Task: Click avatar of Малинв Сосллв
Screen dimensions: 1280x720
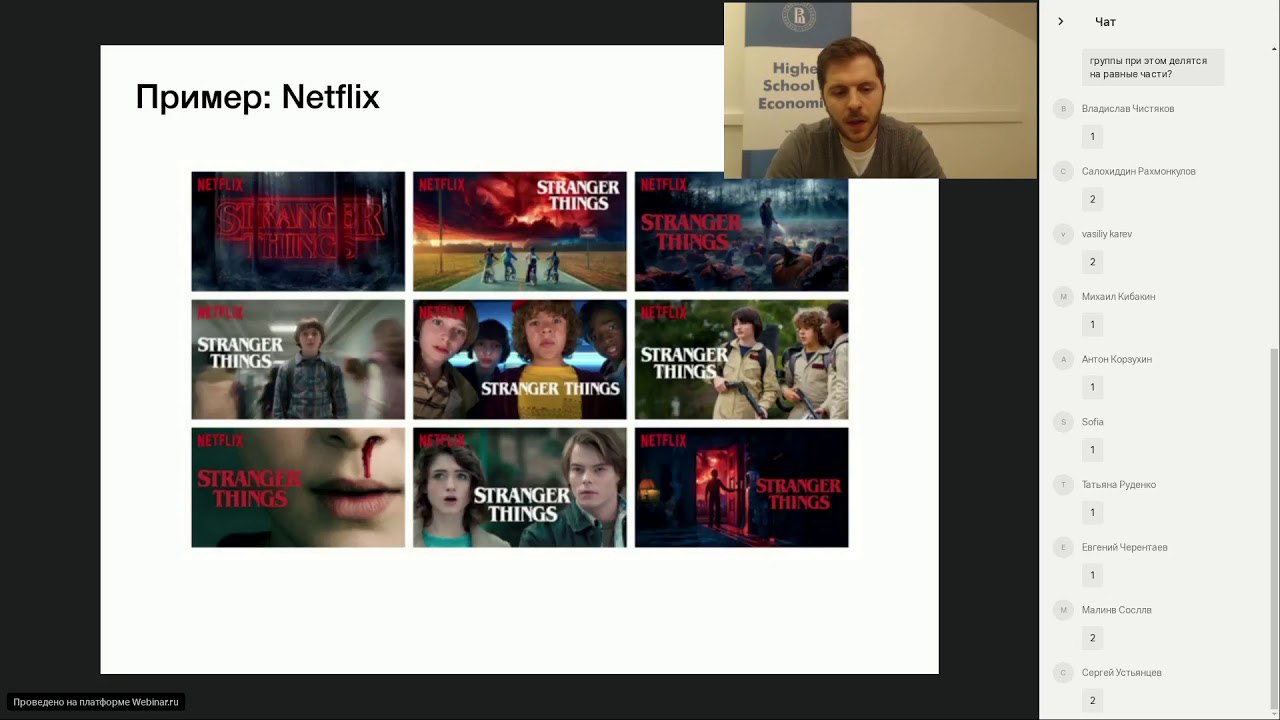Action: [1063, 610]
